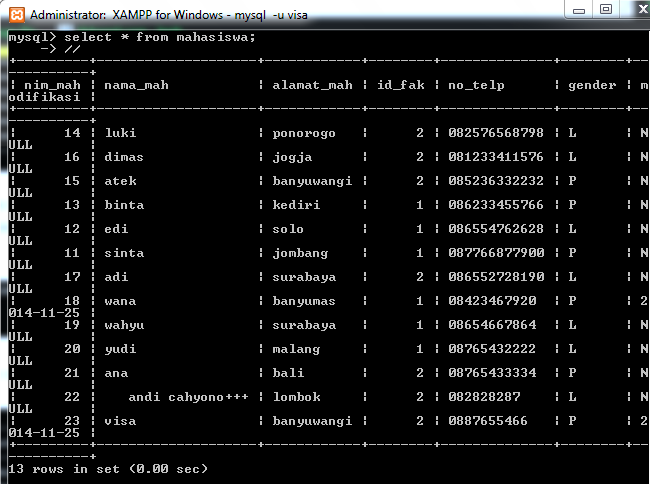Click the 'gender' column header
Image resolution: width=650 pixels, height=484 pixels.
tap(592, 85)
